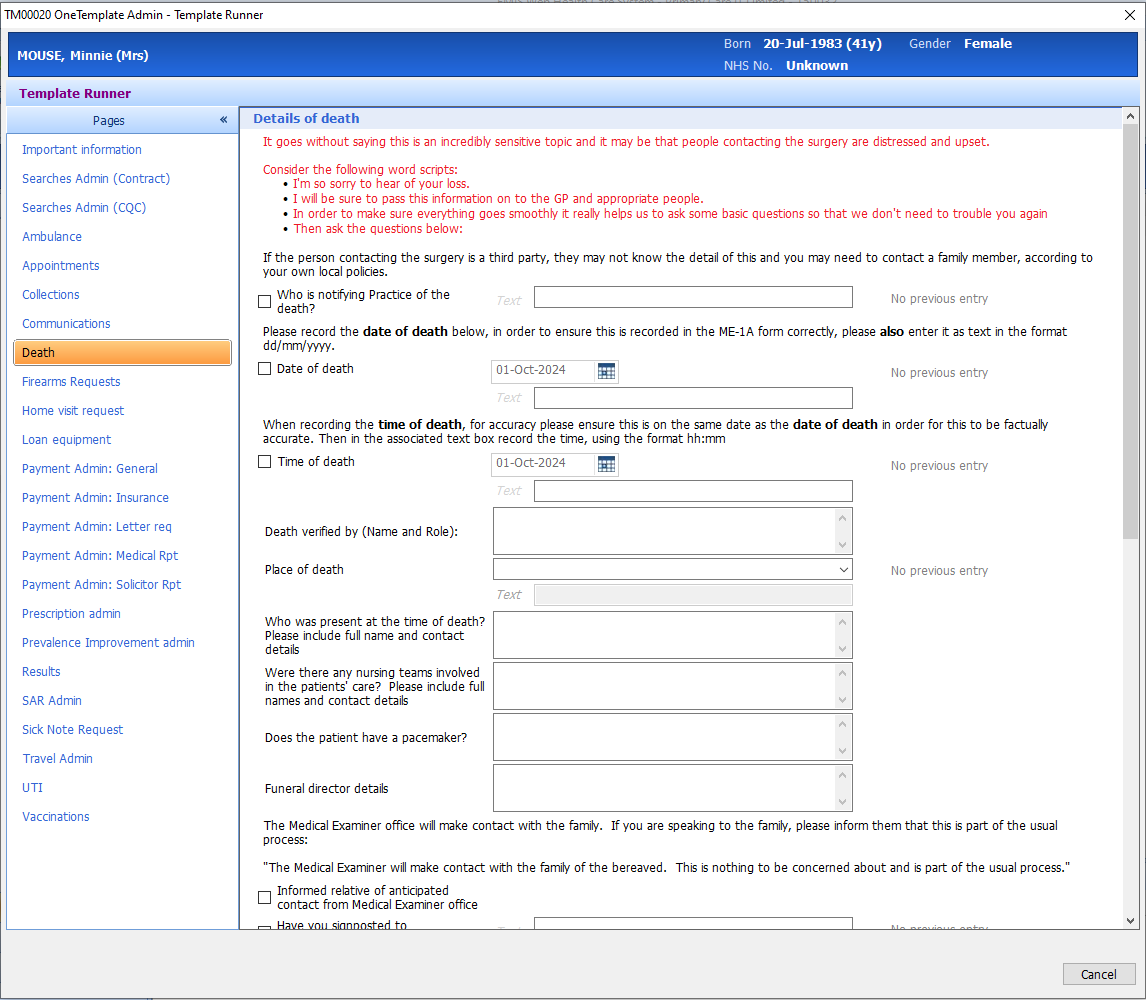Screen dimensions: 1146x1000
Task: Click the 'Death verified by' text area
Action: click(664, 531)
